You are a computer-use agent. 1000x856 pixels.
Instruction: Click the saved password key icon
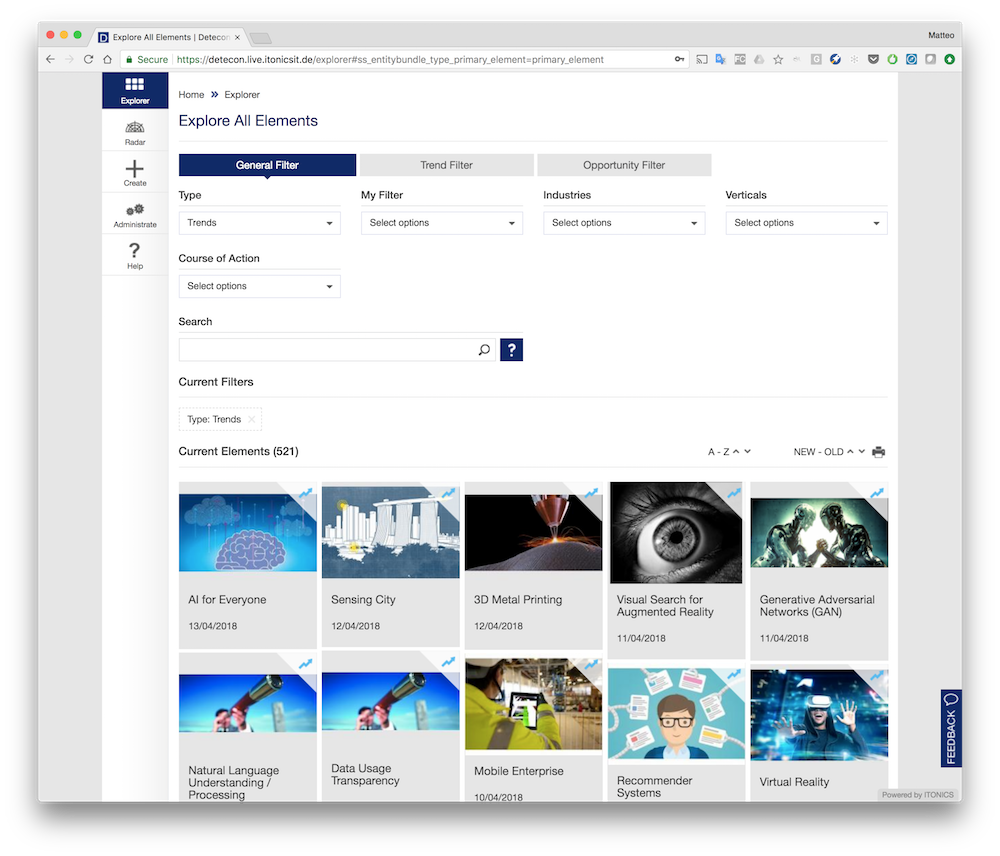(680, 59)
